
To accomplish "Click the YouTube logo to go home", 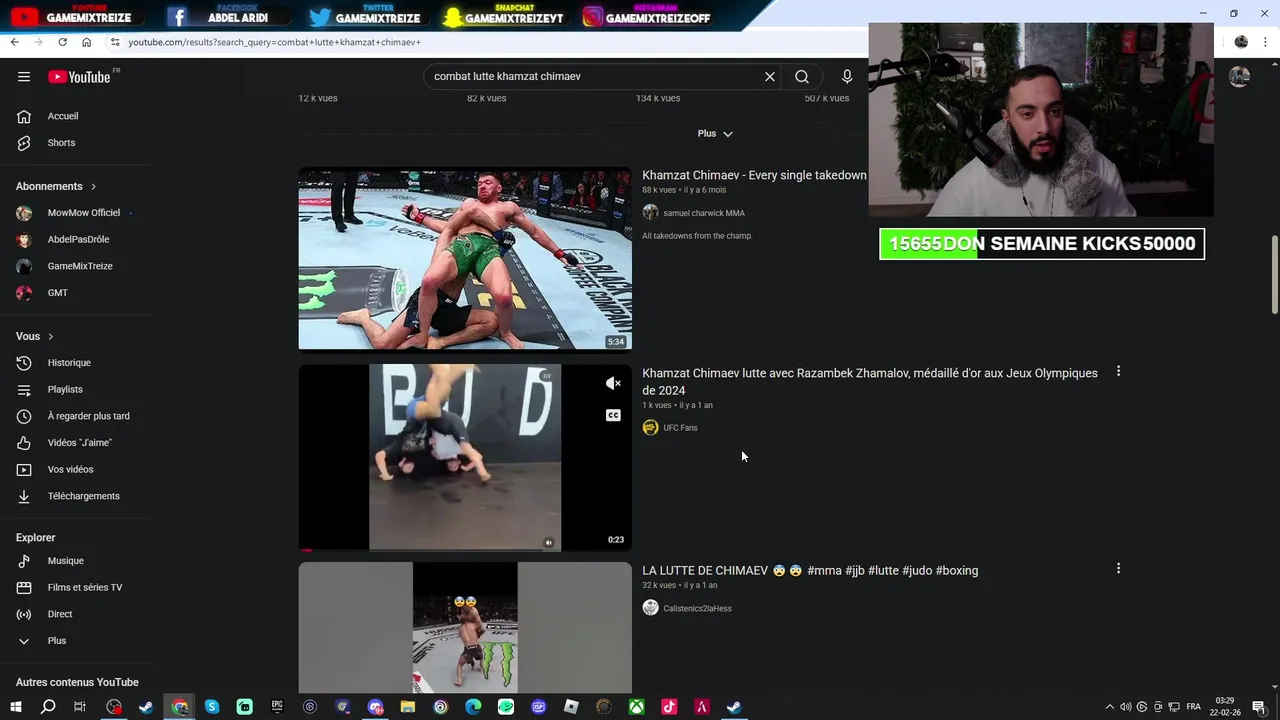I will click(x=79, y=77).
